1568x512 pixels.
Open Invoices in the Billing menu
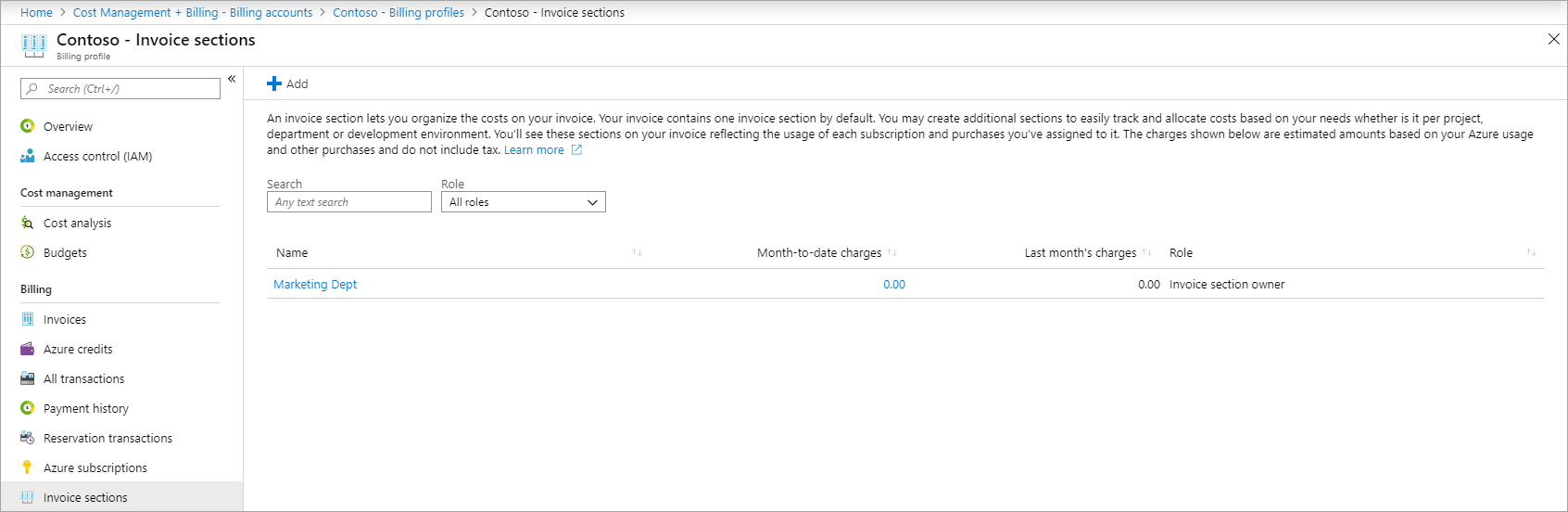click(x=65, y=319)
